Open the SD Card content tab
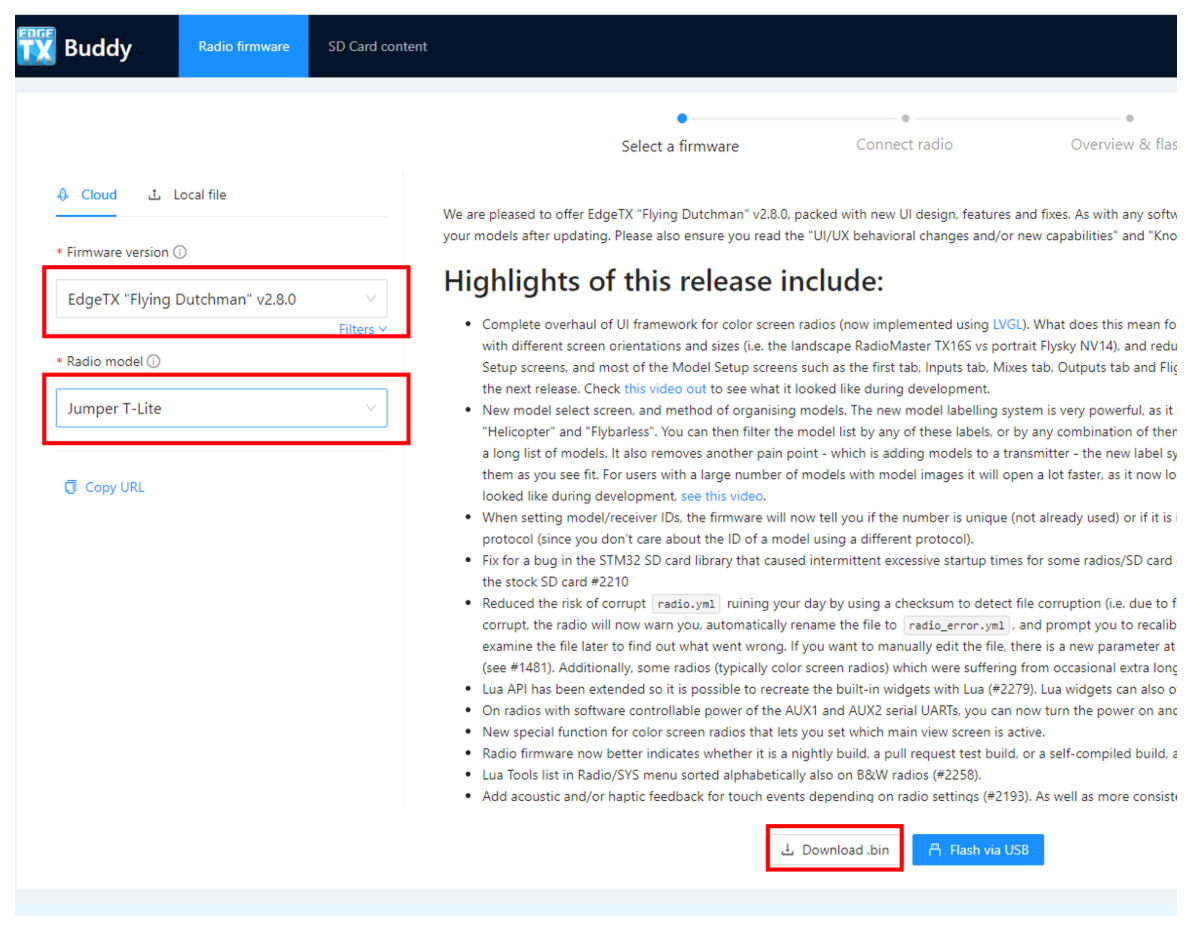Viewport: 1192px width, 936px height. (377, 46)
